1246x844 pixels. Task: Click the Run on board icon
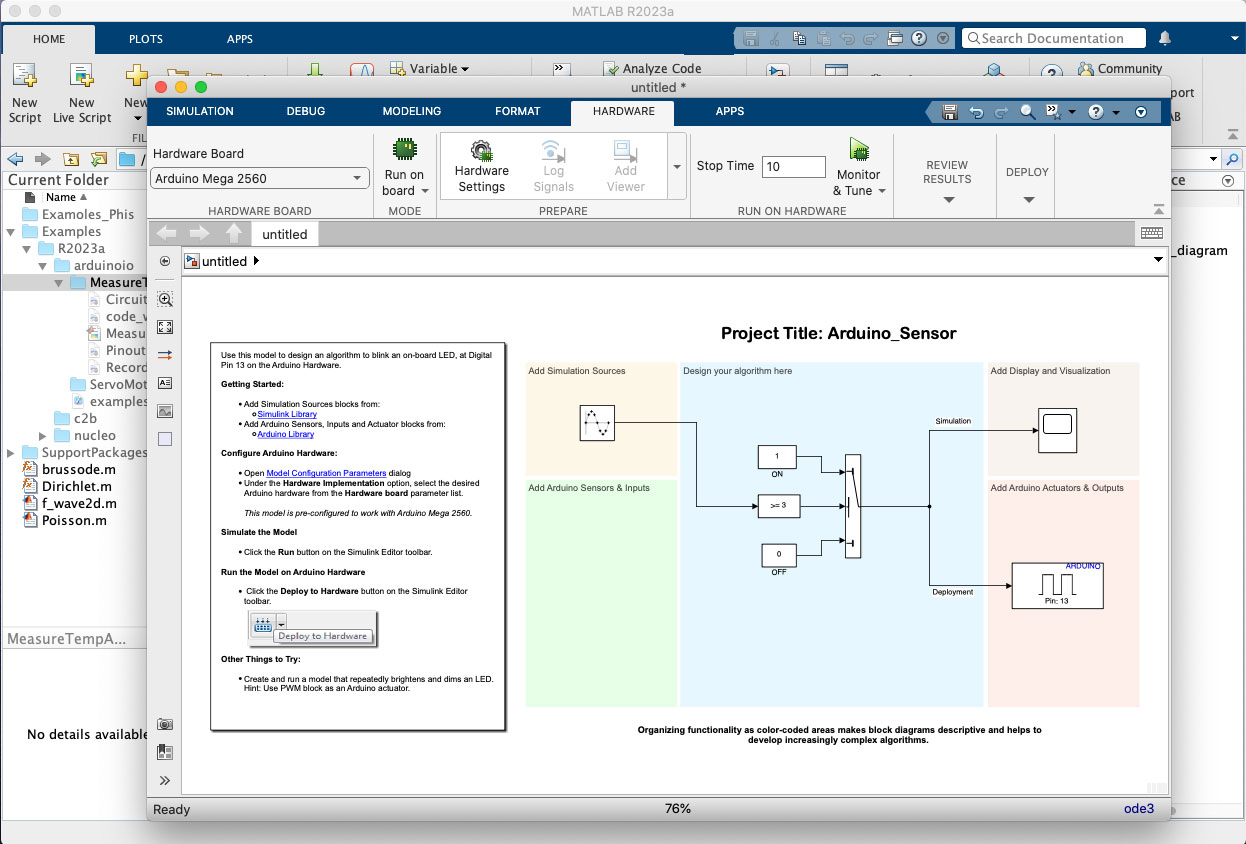pos(404,150)
